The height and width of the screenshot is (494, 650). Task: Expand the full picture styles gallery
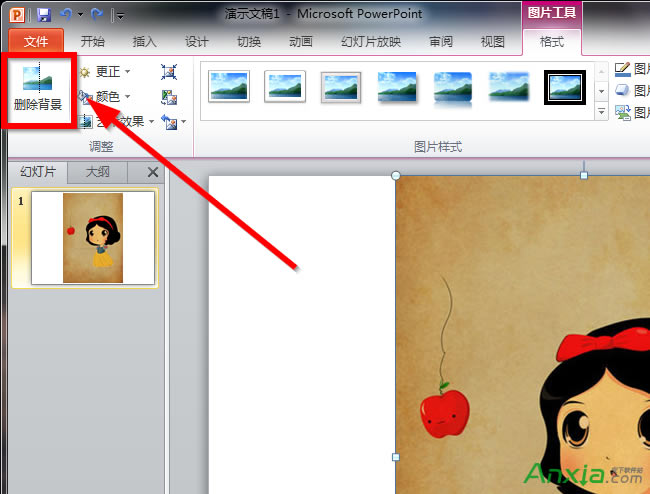(x=601, y=111)
